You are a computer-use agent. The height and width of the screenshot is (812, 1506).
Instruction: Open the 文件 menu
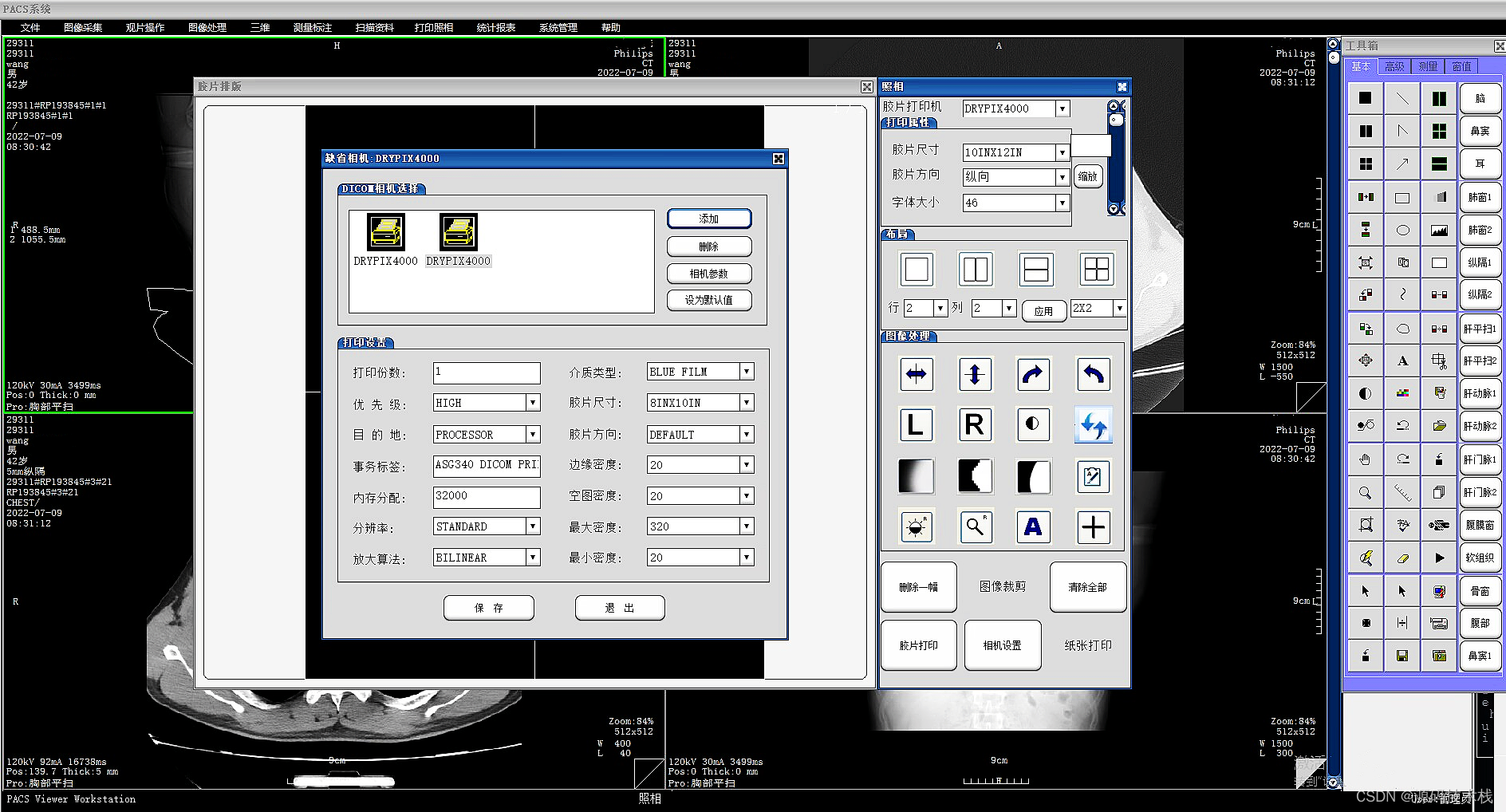(x=30, y=27)
